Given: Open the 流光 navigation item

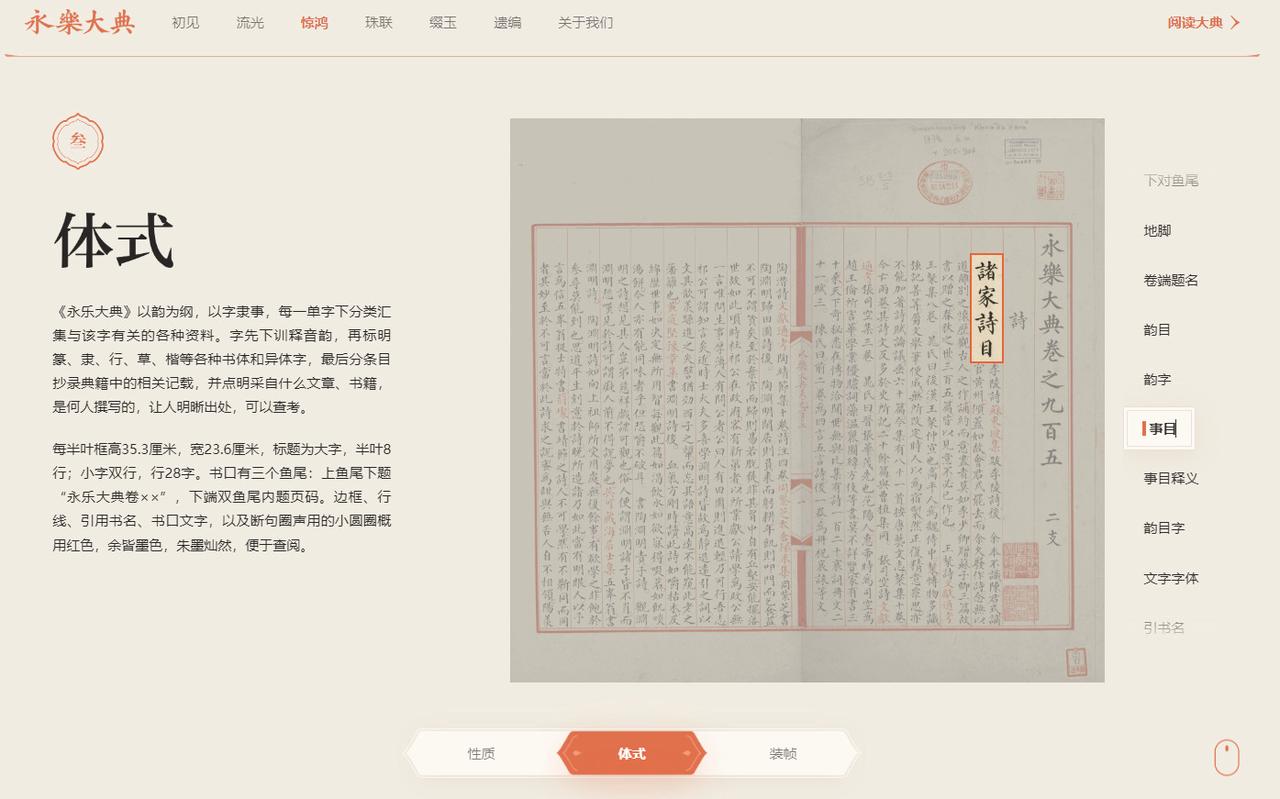Looking at the screenshot, I should [x=250, y=22].
